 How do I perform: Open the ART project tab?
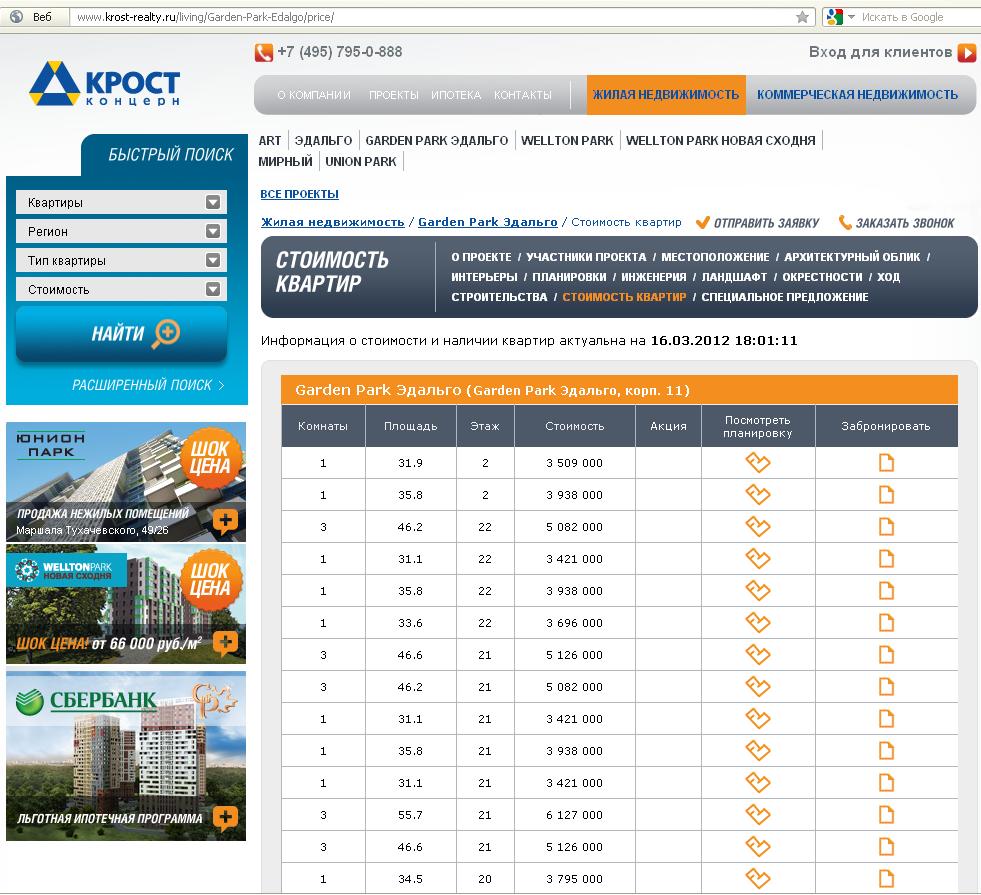(270, 141)
